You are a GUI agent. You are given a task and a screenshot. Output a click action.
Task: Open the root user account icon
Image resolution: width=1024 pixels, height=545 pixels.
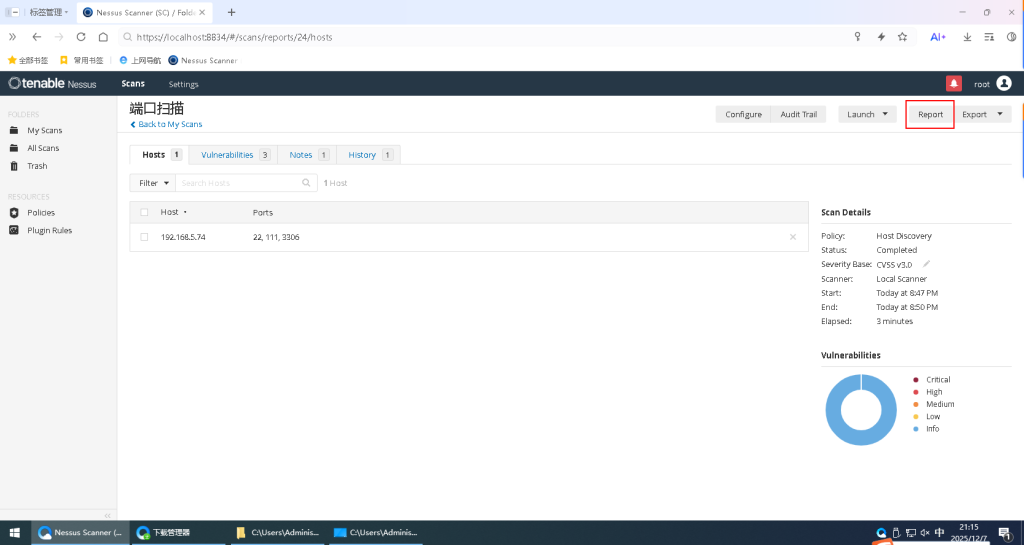click(x=1003, y=84)
